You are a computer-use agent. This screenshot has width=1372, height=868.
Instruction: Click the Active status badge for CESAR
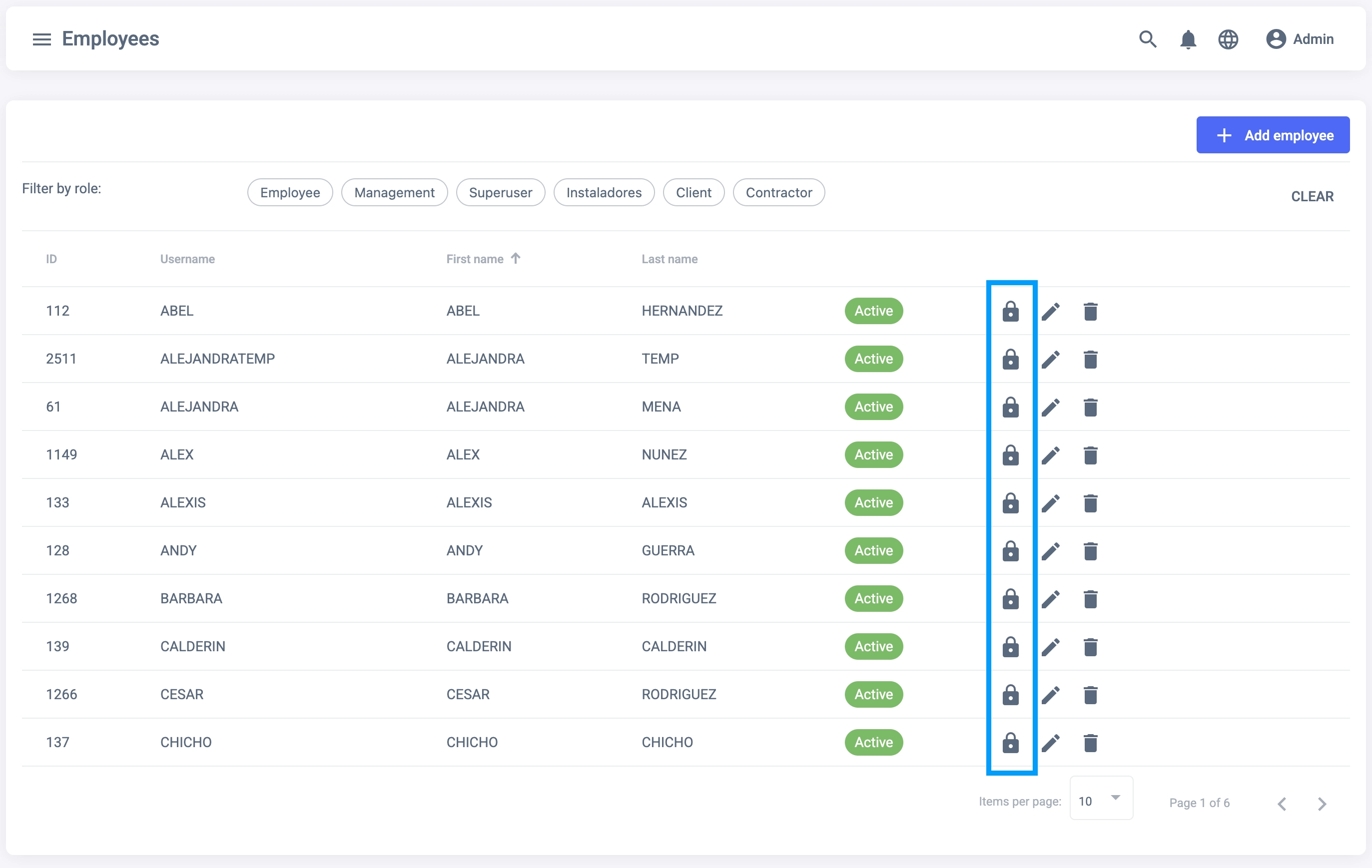[x=873, y=694]
